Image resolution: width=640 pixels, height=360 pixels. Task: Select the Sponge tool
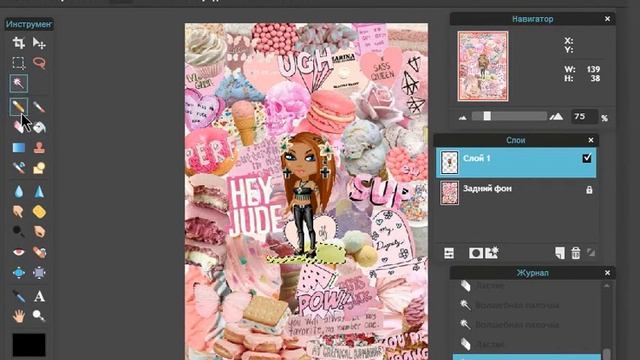click(39, 211)
